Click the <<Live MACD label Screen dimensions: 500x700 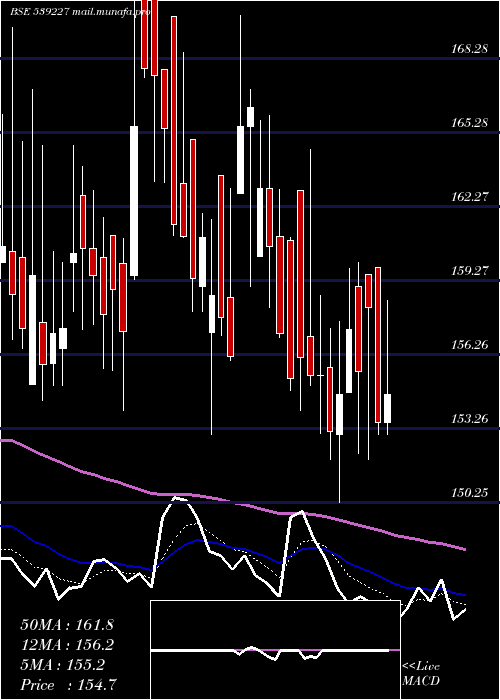[421, 674]
